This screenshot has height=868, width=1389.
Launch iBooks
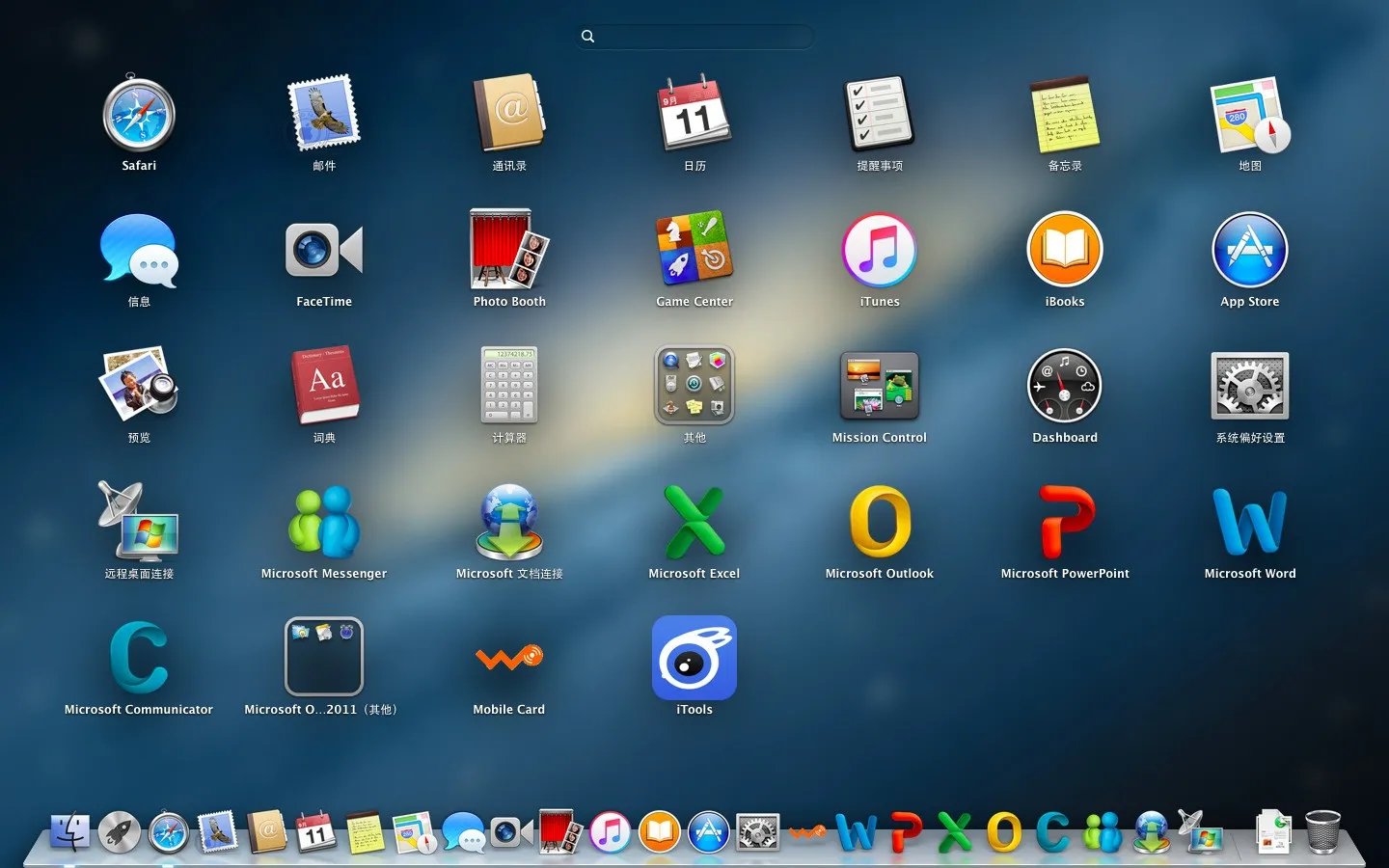(1064, 252)
